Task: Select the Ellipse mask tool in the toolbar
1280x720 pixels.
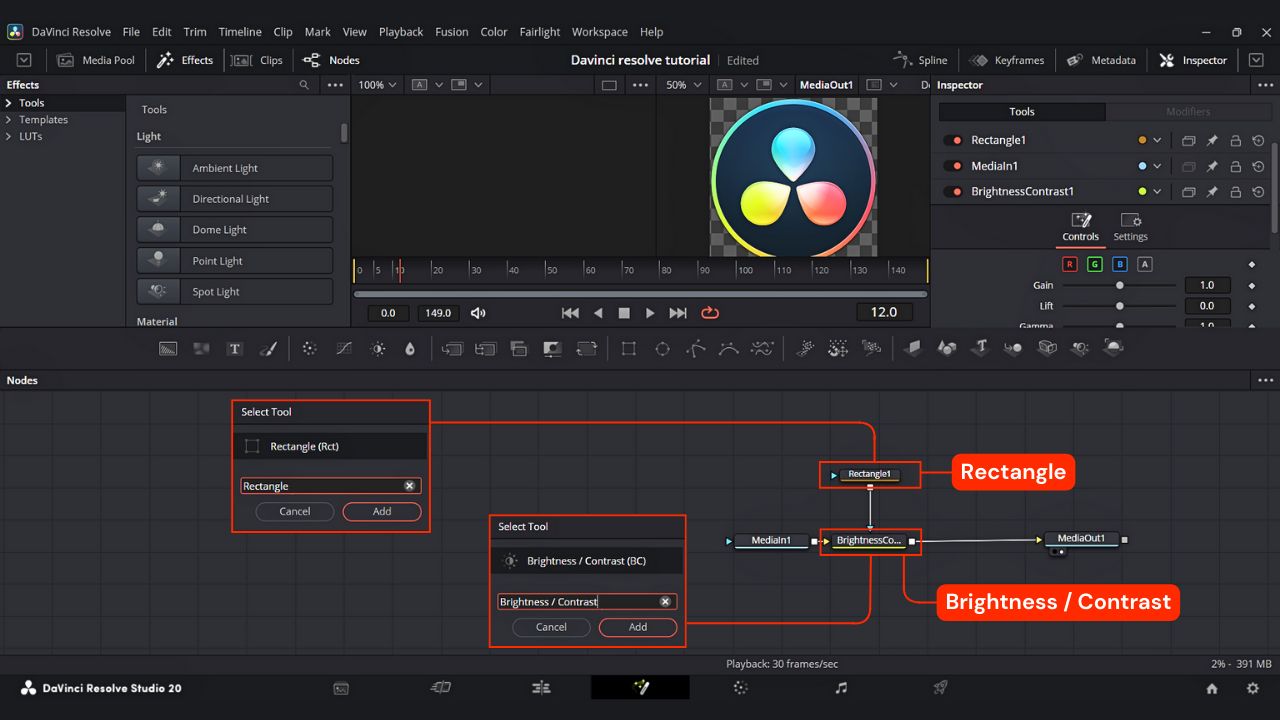Action: [662, 349]
